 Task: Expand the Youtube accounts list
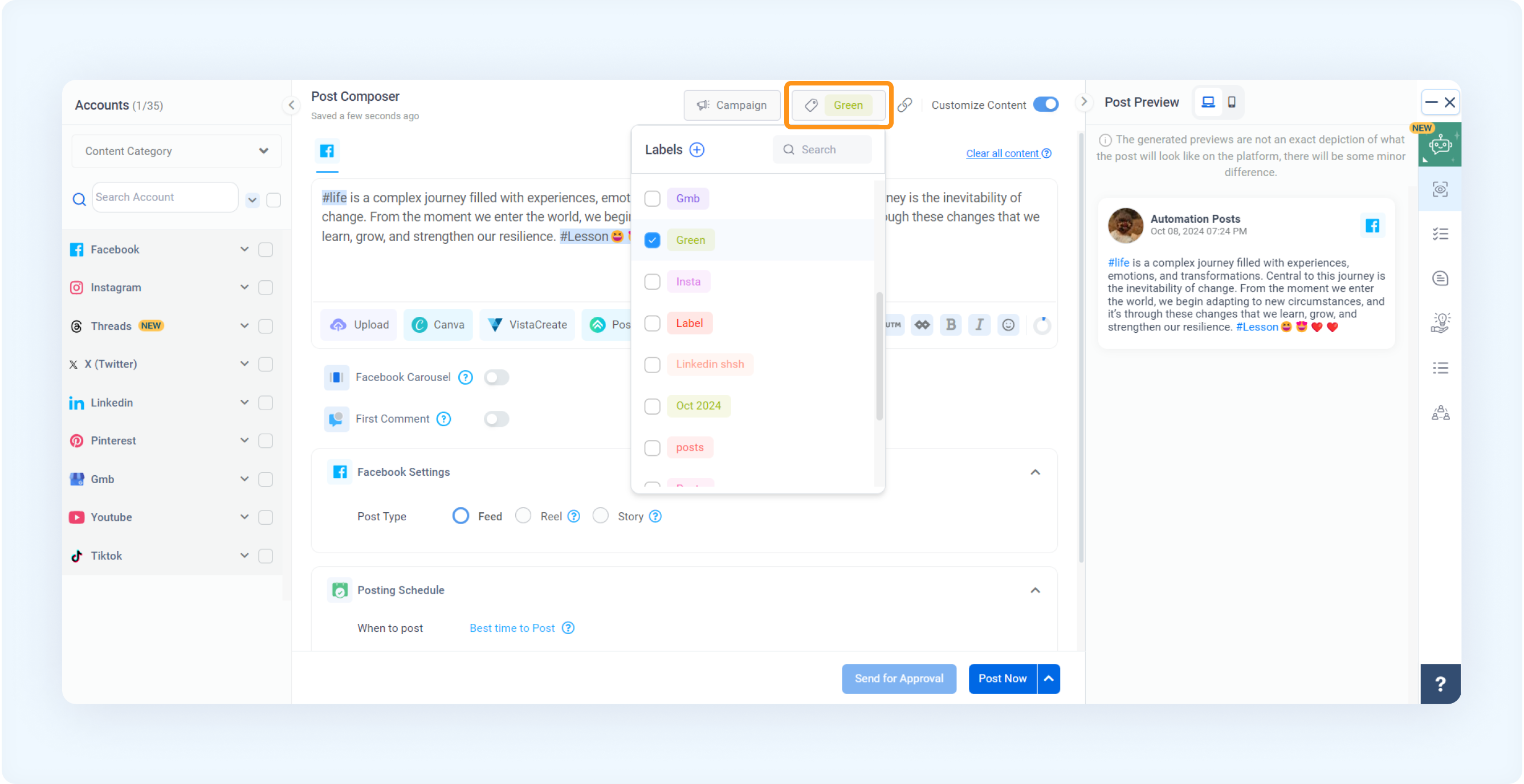(x=245, y=517)
